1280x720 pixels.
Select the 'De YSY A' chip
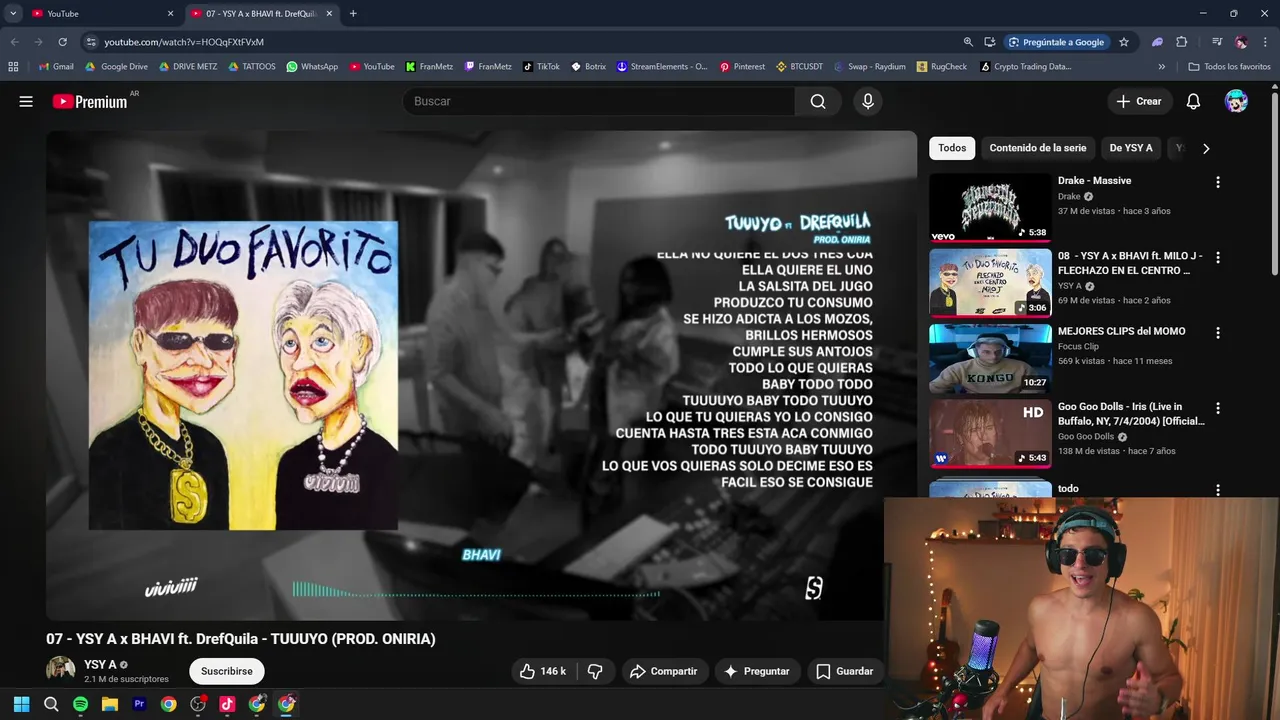[1131, 148]
